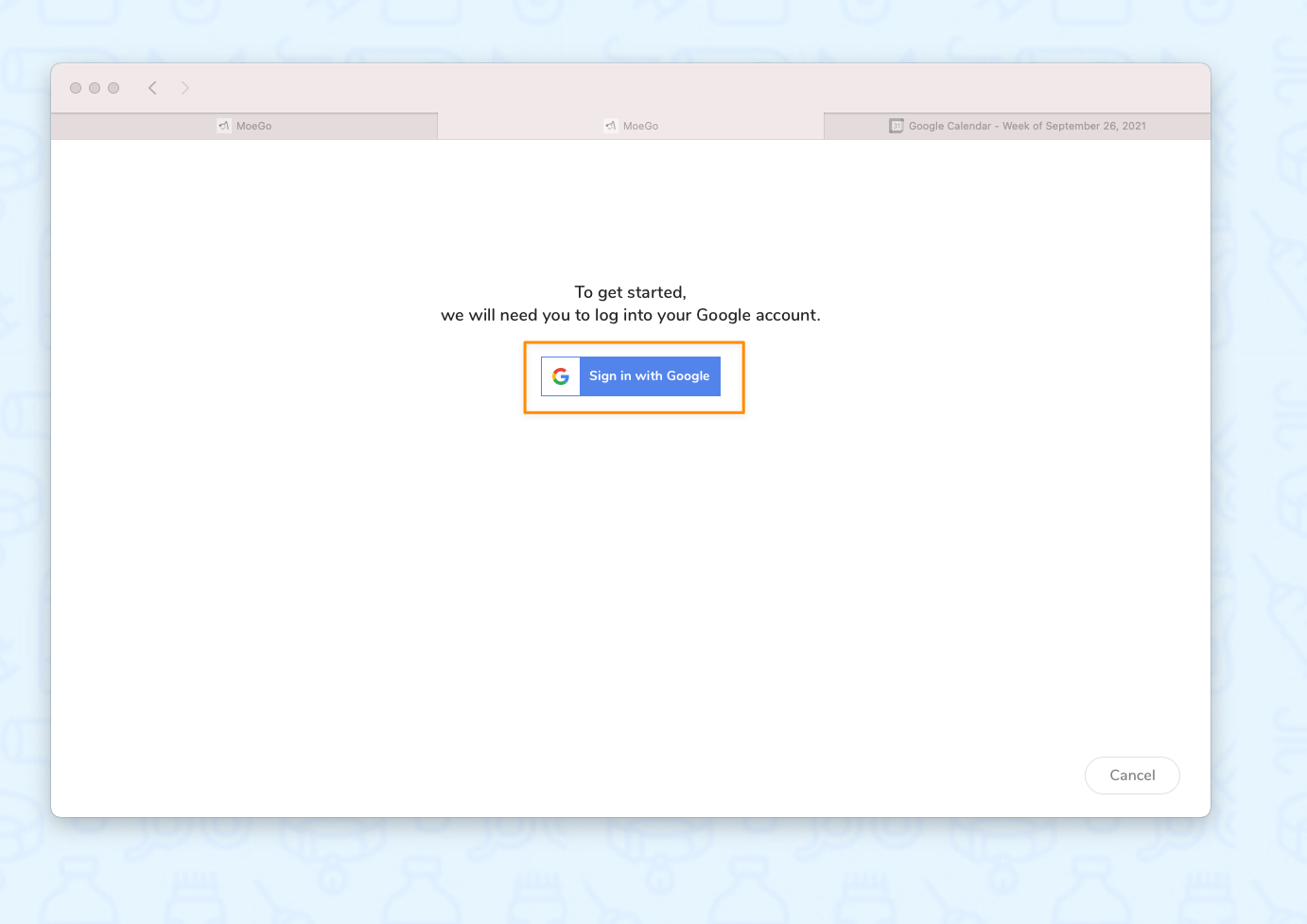Click the Cancel button
Viewport: 1307px width, 924px height.
point(1132,776)
